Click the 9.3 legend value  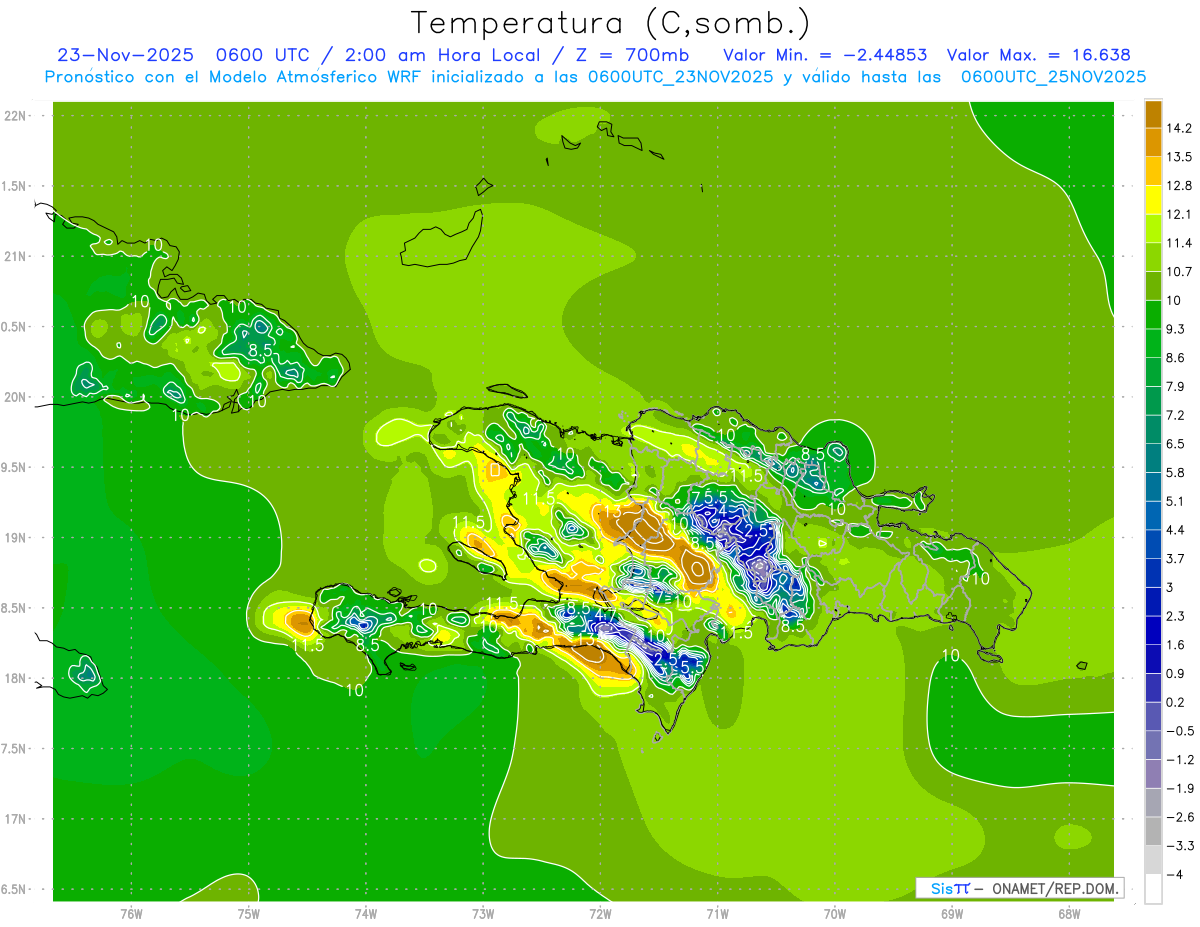click(1175, 329)
